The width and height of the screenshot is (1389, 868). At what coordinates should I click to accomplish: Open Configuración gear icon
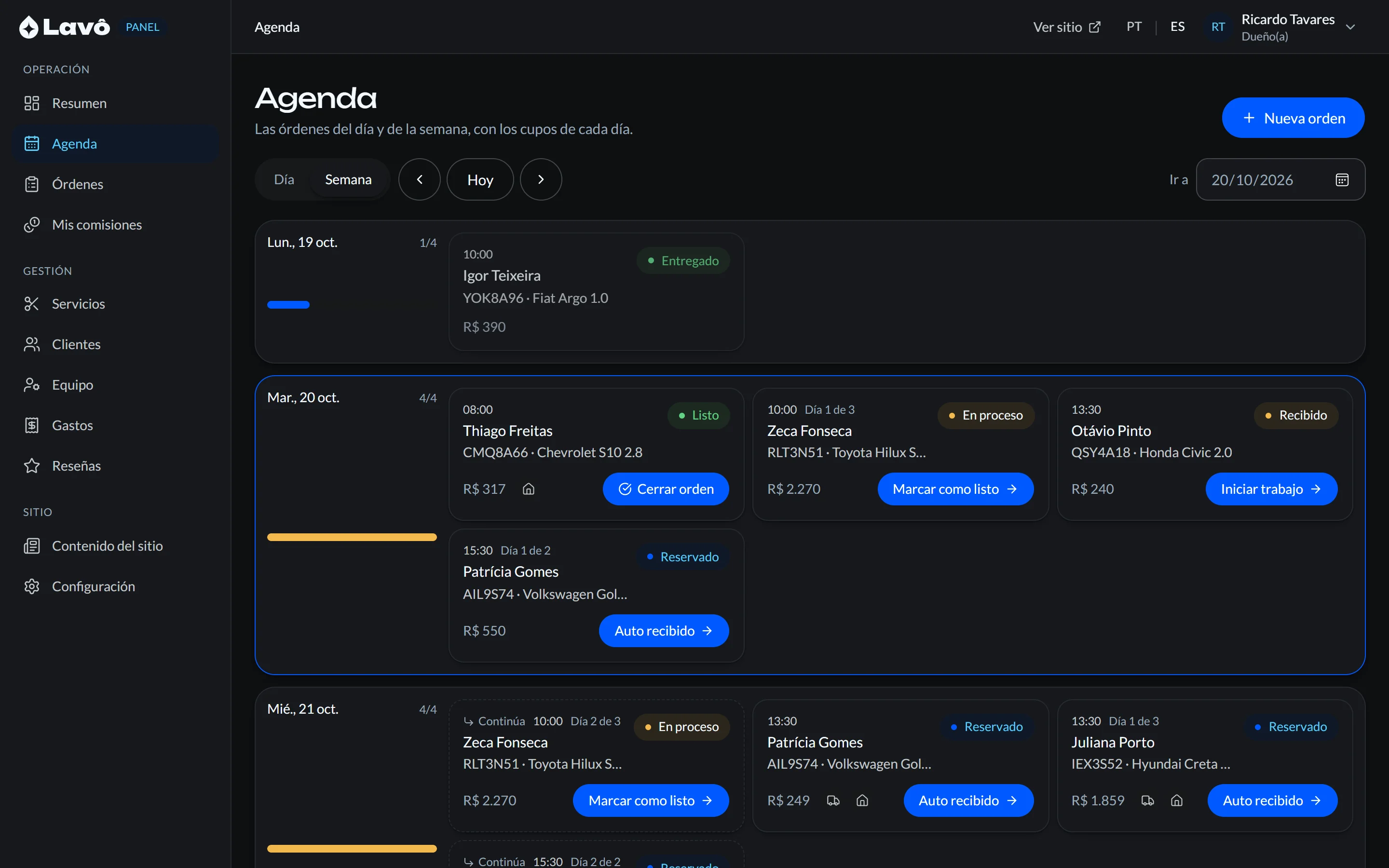(x=31, y=586)
